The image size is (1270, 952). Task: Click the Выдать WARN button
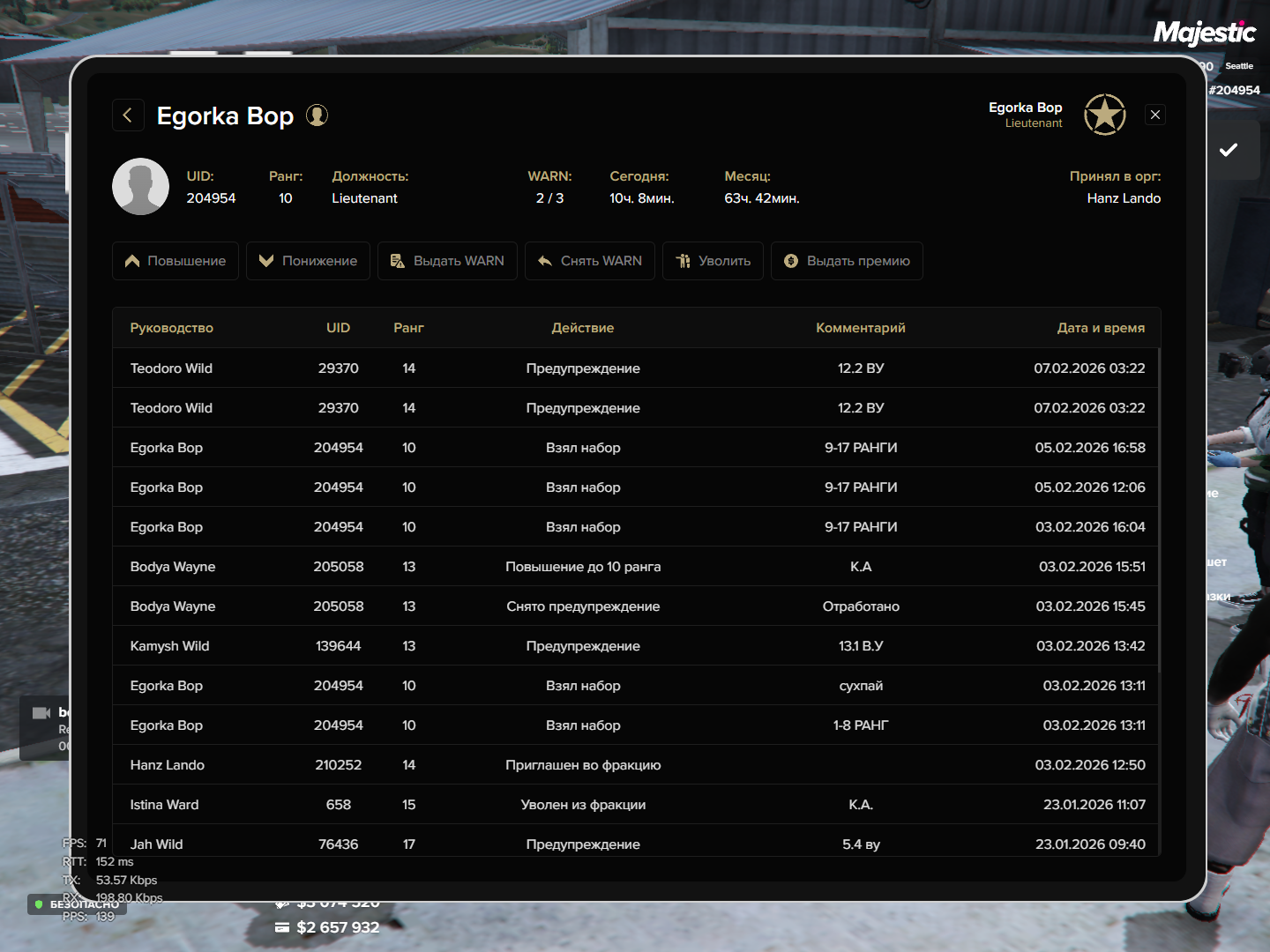pos(447,261)
